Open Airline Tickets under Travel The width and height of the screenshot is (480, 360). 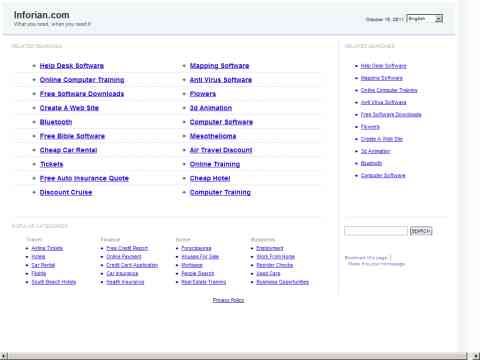pyautogui.click(x=47, y=248)
